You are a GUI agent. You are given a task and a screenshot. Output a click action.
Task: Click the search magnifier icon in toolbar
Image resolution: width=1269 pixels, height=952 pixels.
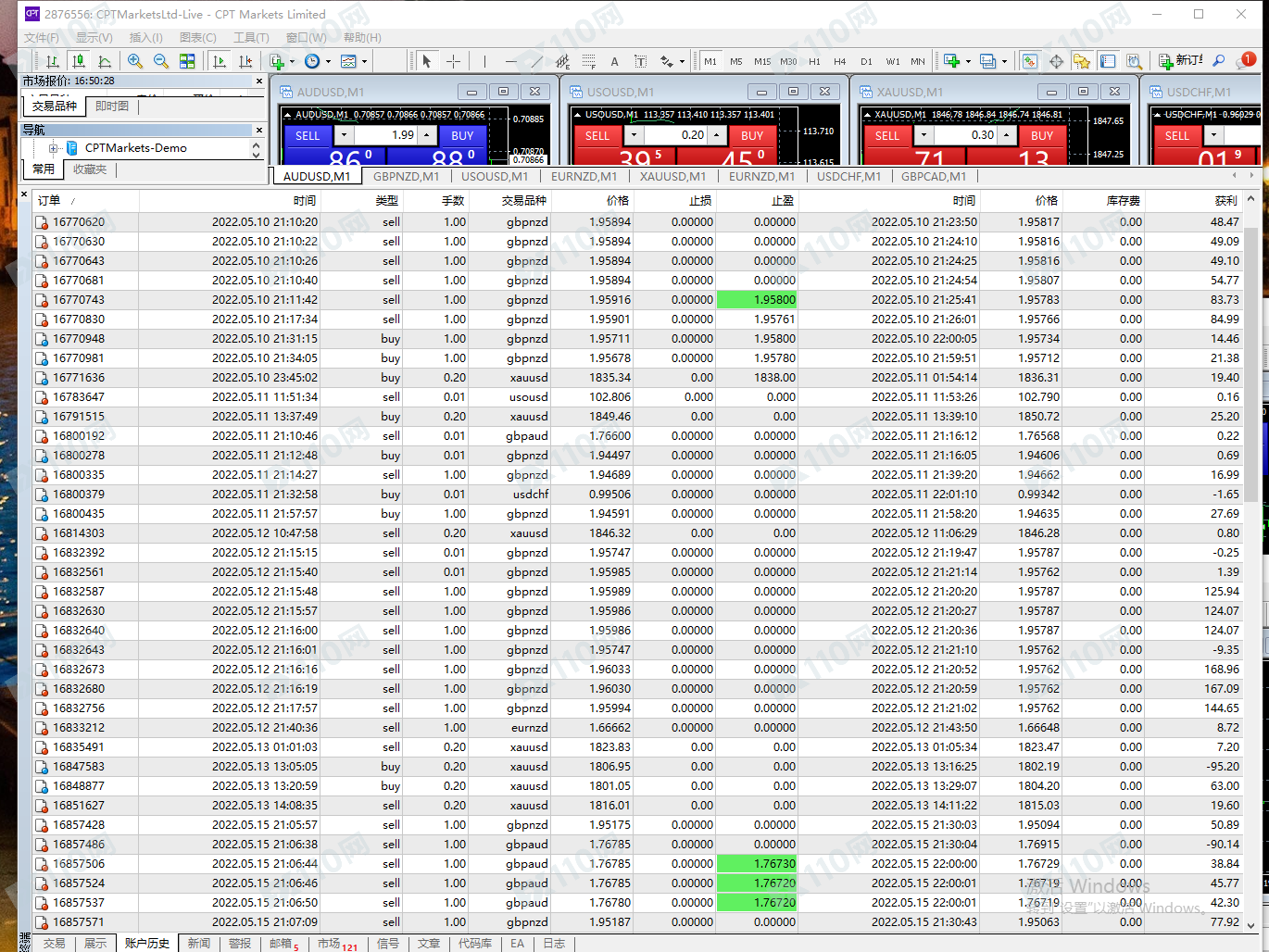tap(1219, 61)
